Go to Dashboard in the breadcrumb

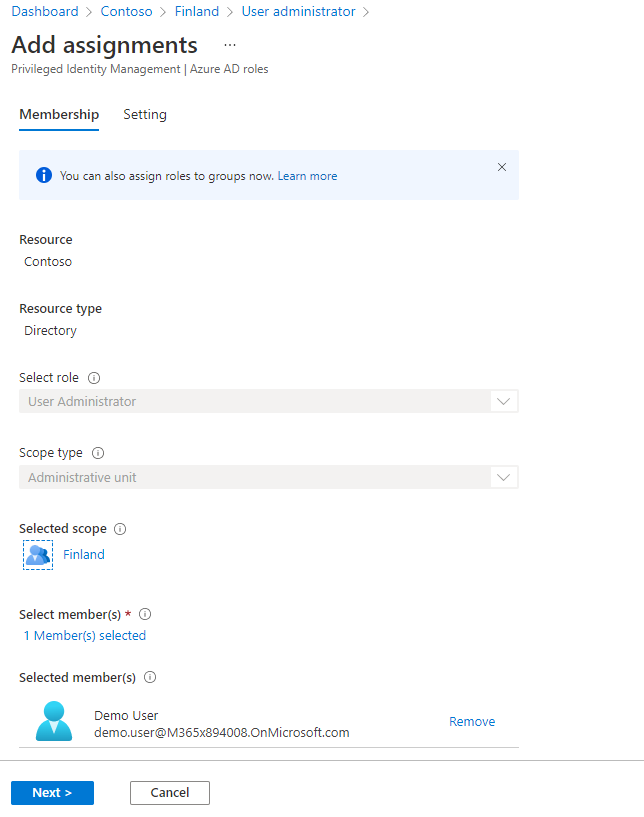(44, 12)
